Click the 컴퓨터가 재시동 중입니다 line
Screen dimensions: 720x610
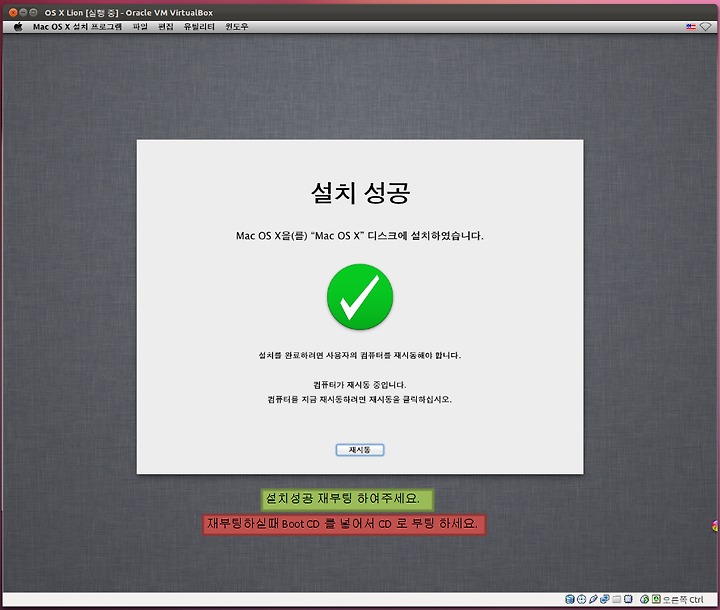coord(360,385)
